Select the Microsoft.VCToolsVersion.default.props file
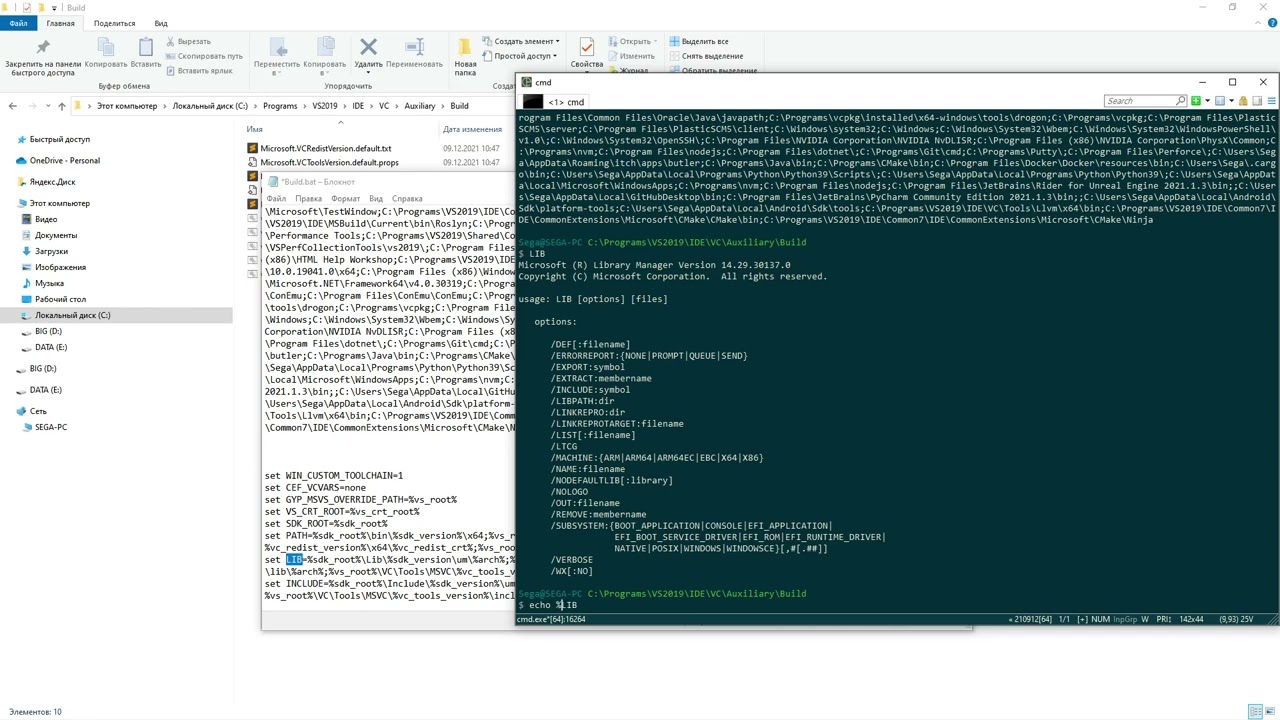This screenshot has height=720, width=1280. click(x=329, y=162)
